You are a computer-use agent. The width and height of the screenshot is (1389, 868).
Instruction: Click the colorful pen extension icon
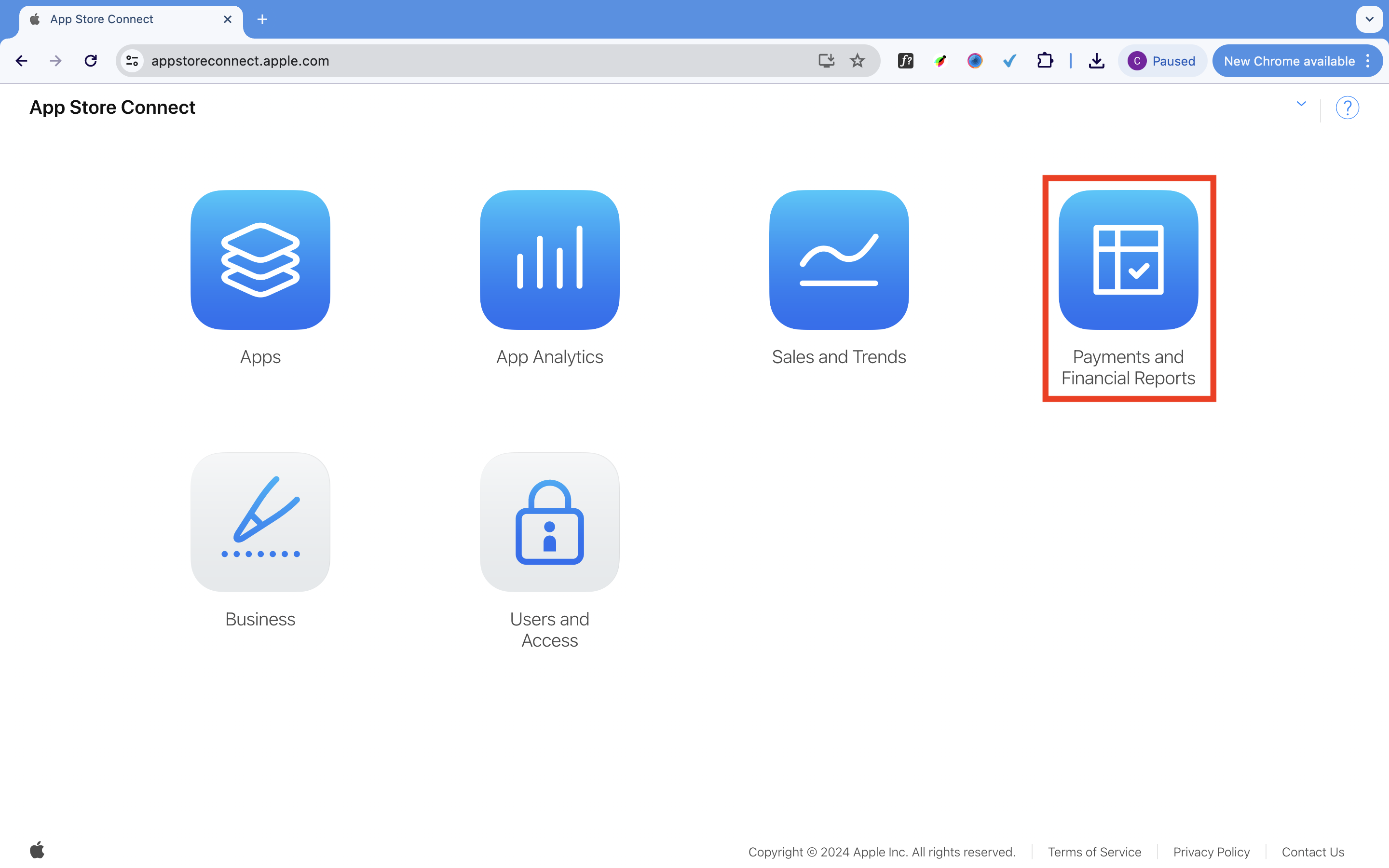(940, 61)
